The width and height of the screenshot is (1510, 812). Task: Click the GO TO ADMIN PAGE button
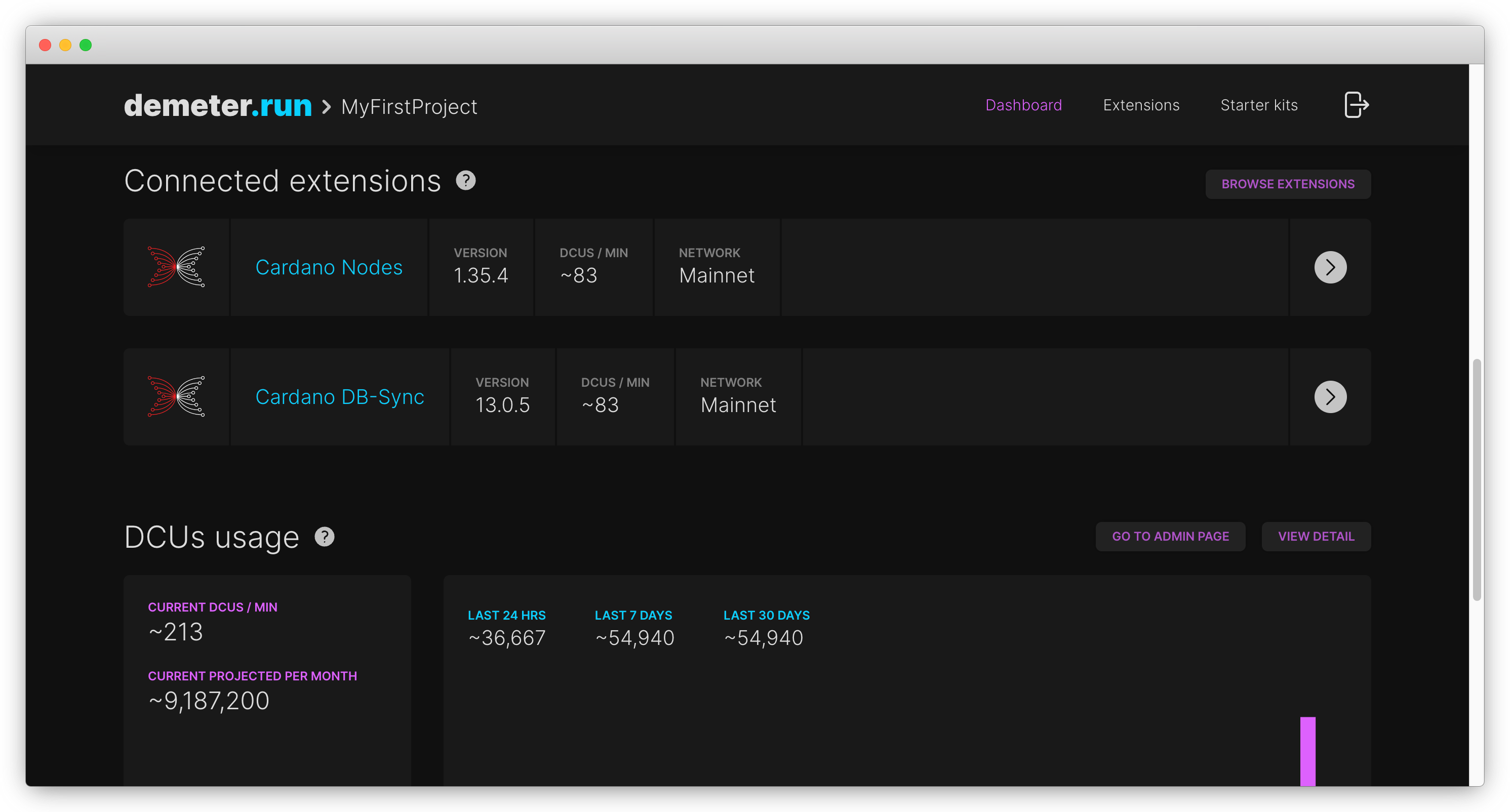tap(1170, 536)
